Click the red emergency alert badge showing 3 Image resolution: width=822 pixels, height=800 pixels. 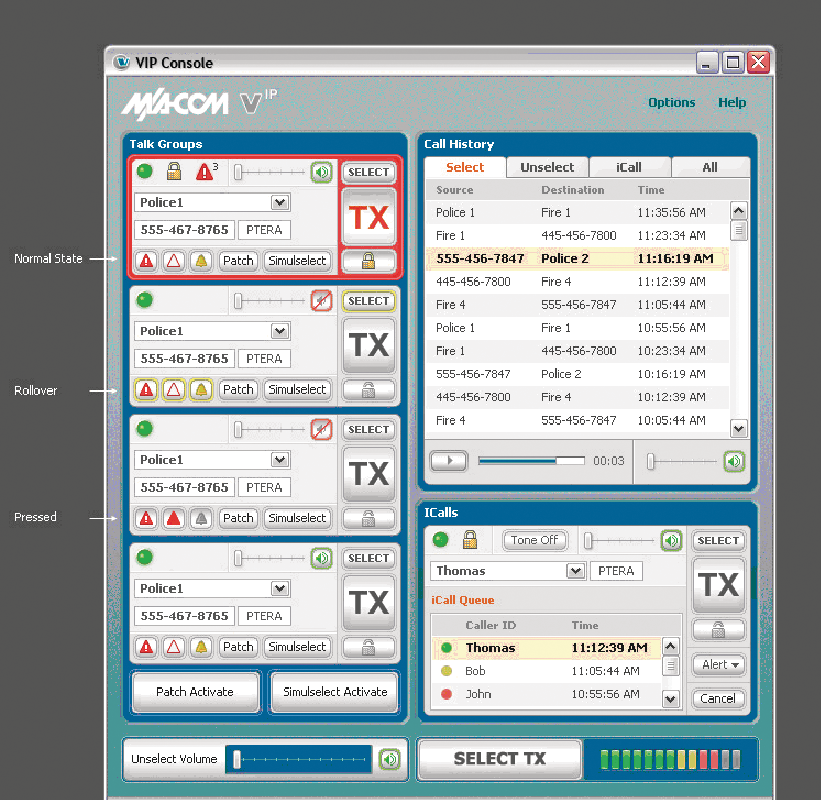(206, 172)
